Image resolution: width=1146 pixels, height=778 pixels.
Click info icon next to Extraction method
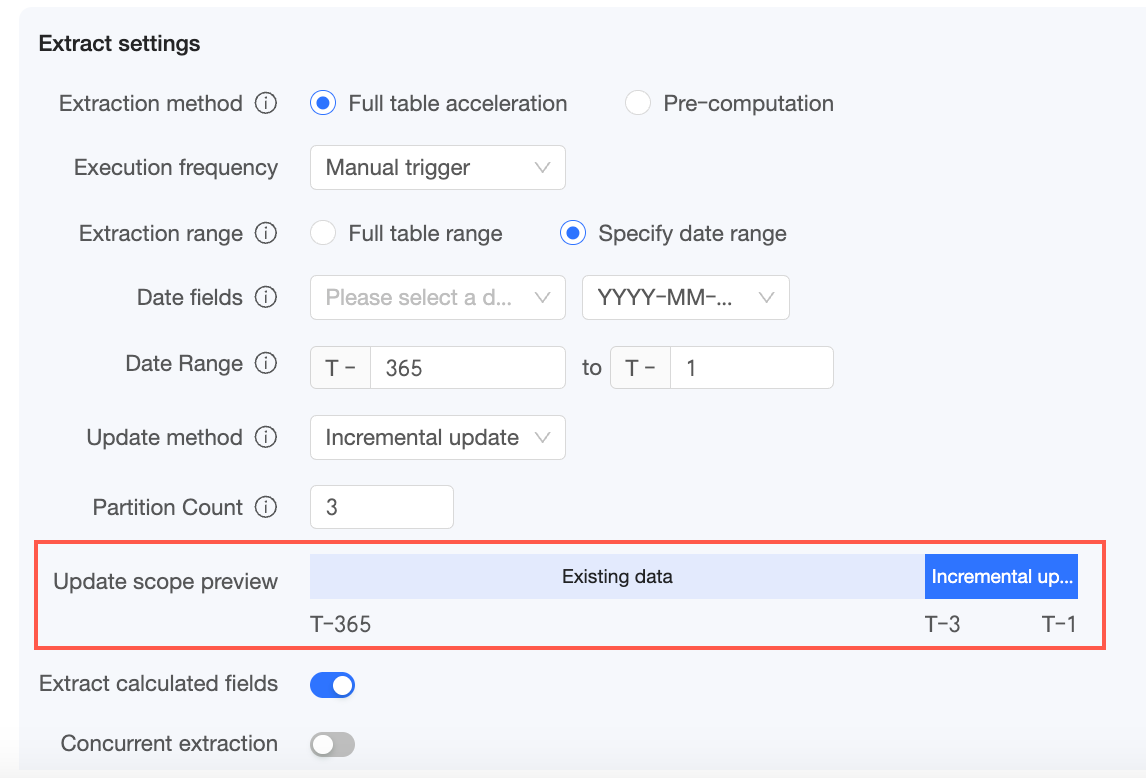[266, 104]
